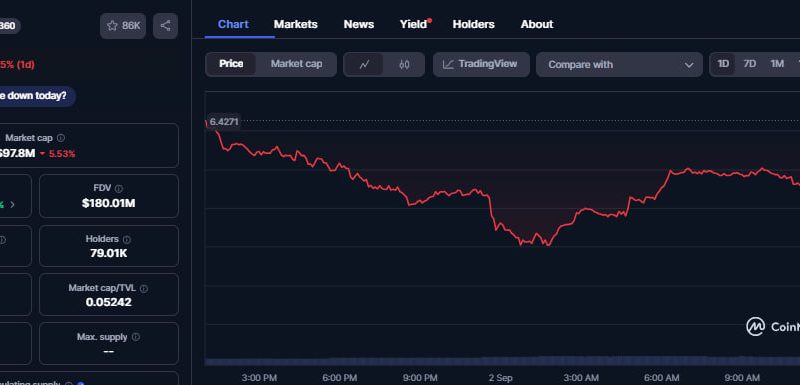Image resolution: width=800 pixels, height=385 pixels.
Task: Toggle chart to Market cap mode
Action: (x=296, y=64)
